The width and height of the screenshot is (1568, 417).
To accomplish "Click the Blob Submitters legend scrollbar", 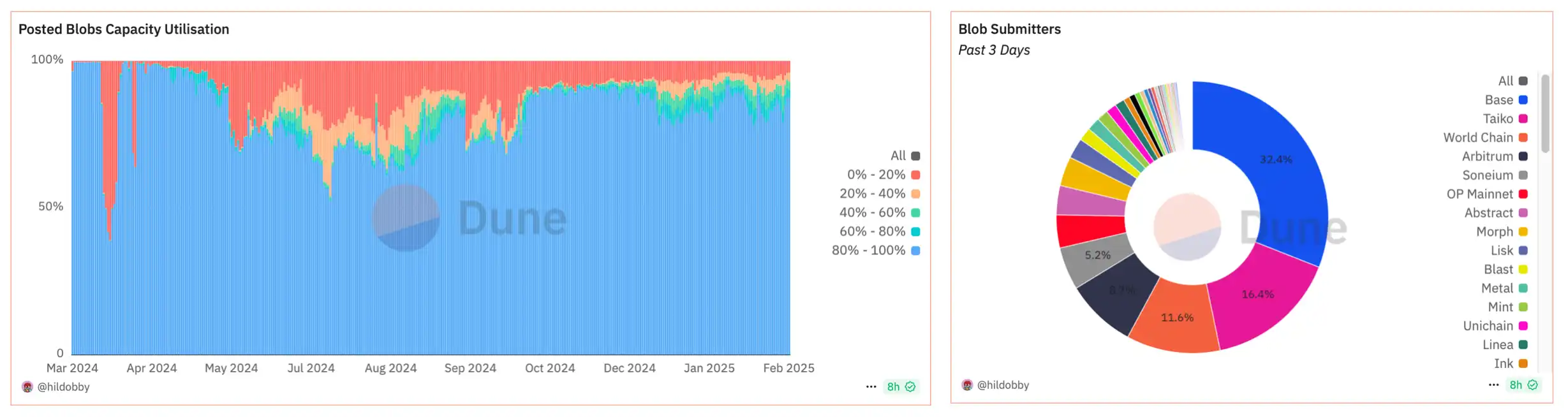I will pyautogui.click(x=1545, y=113).
